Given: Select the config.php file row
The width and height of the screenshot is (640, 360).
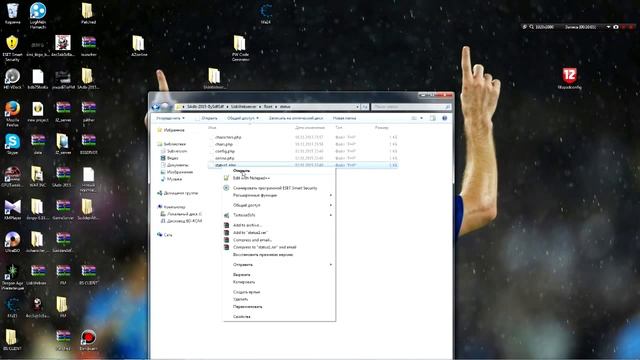Looking at the screenshot, I should tap(303, 151).
